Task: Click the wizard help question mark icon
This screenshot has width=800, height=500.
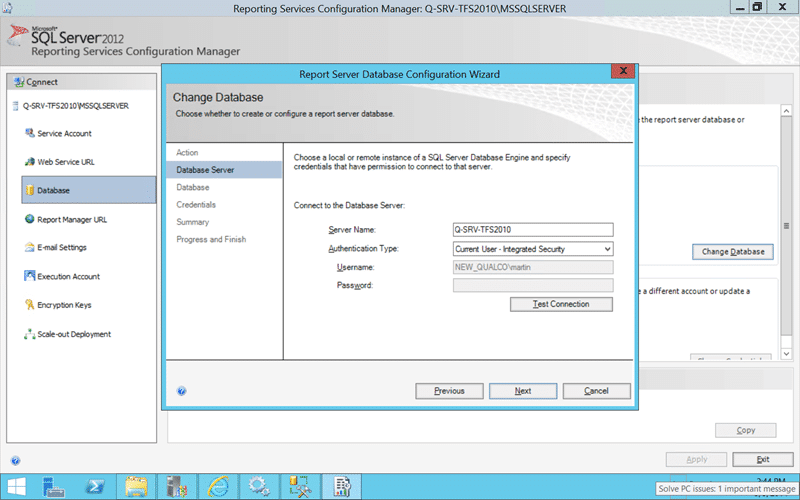Action: tap(181, 391)
